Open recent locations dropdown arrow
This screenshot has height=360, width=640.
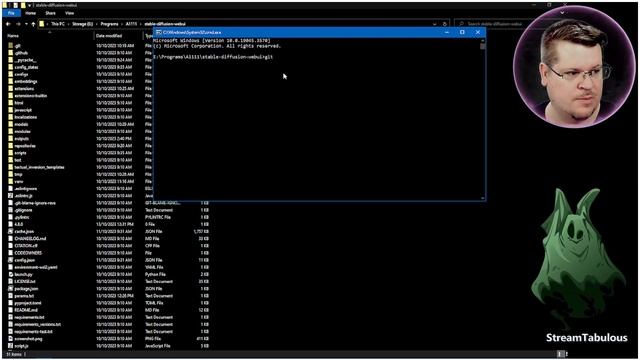[x=26, y=24]
